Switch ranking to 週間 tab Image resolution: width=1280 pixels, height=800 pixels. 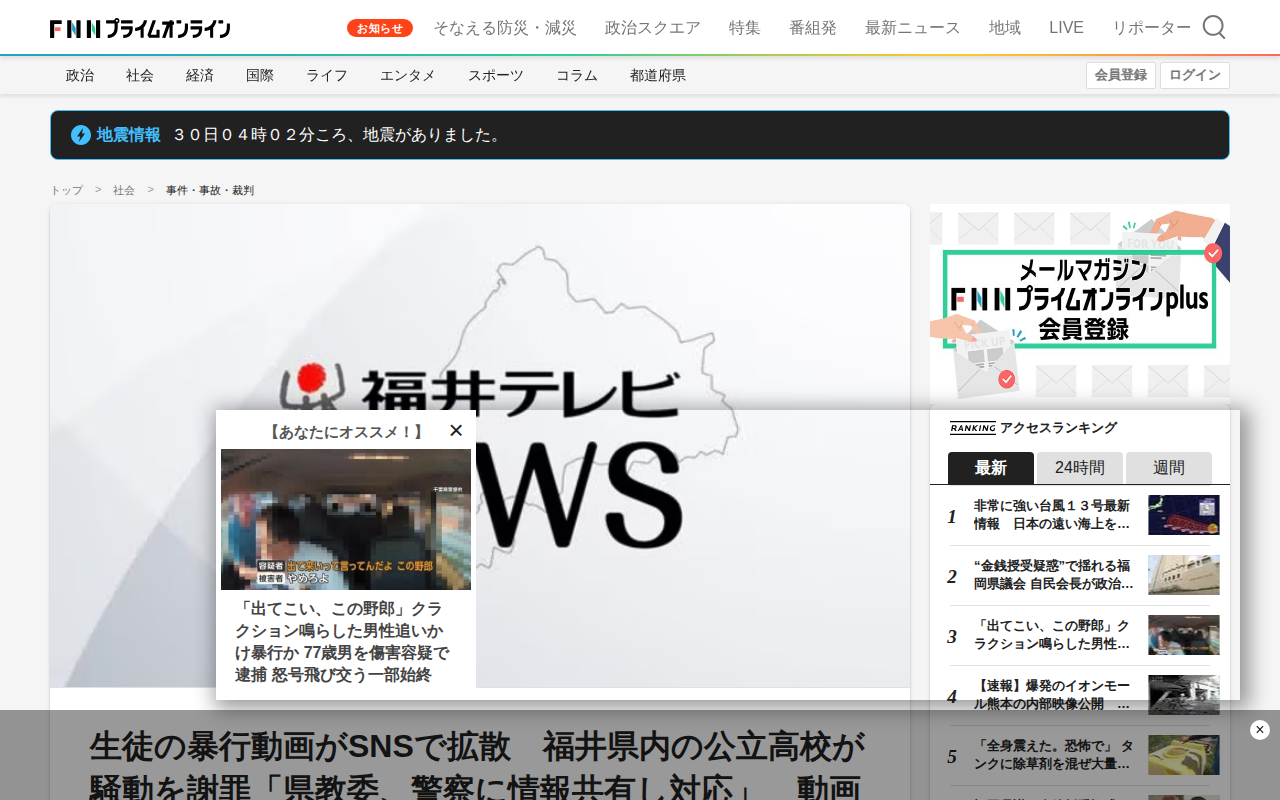click(1169, 468)
